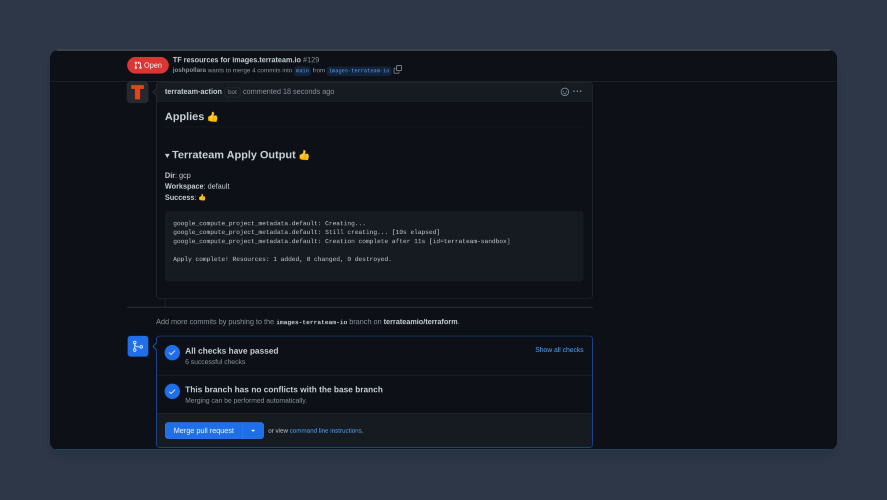Click the 'Still creating... [10s elapsed]' log line
Viewport: 887px width, 500px height.
coord(306,232)
